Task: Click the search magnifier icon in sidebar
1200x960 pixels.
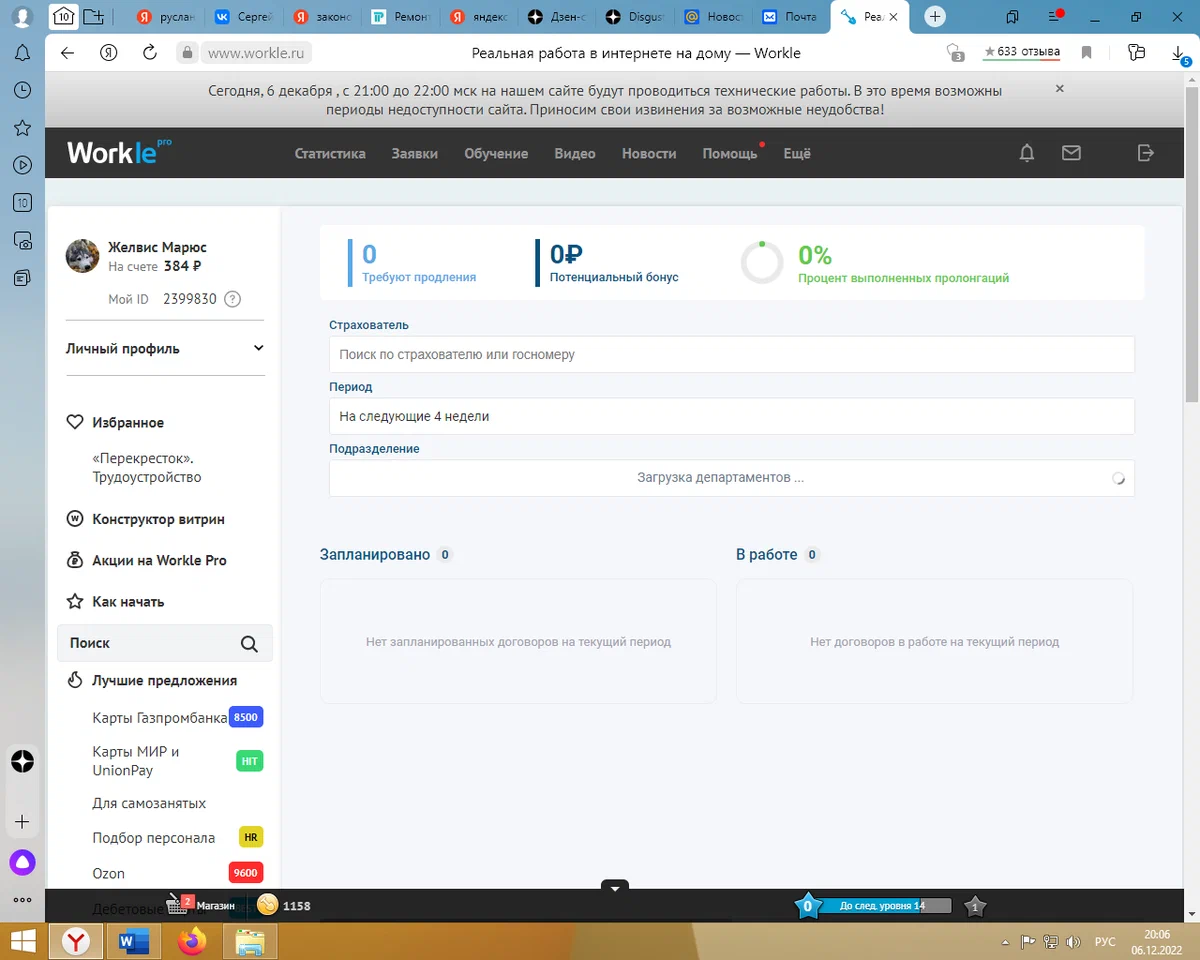Action: pos(249,644)
